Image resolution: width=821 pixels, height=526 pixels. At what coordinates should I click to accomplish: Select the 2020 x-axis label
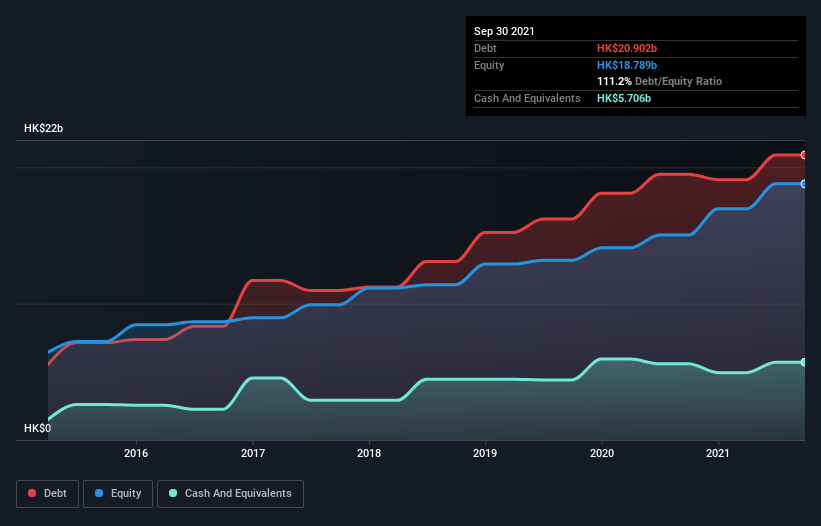(602, 453)
